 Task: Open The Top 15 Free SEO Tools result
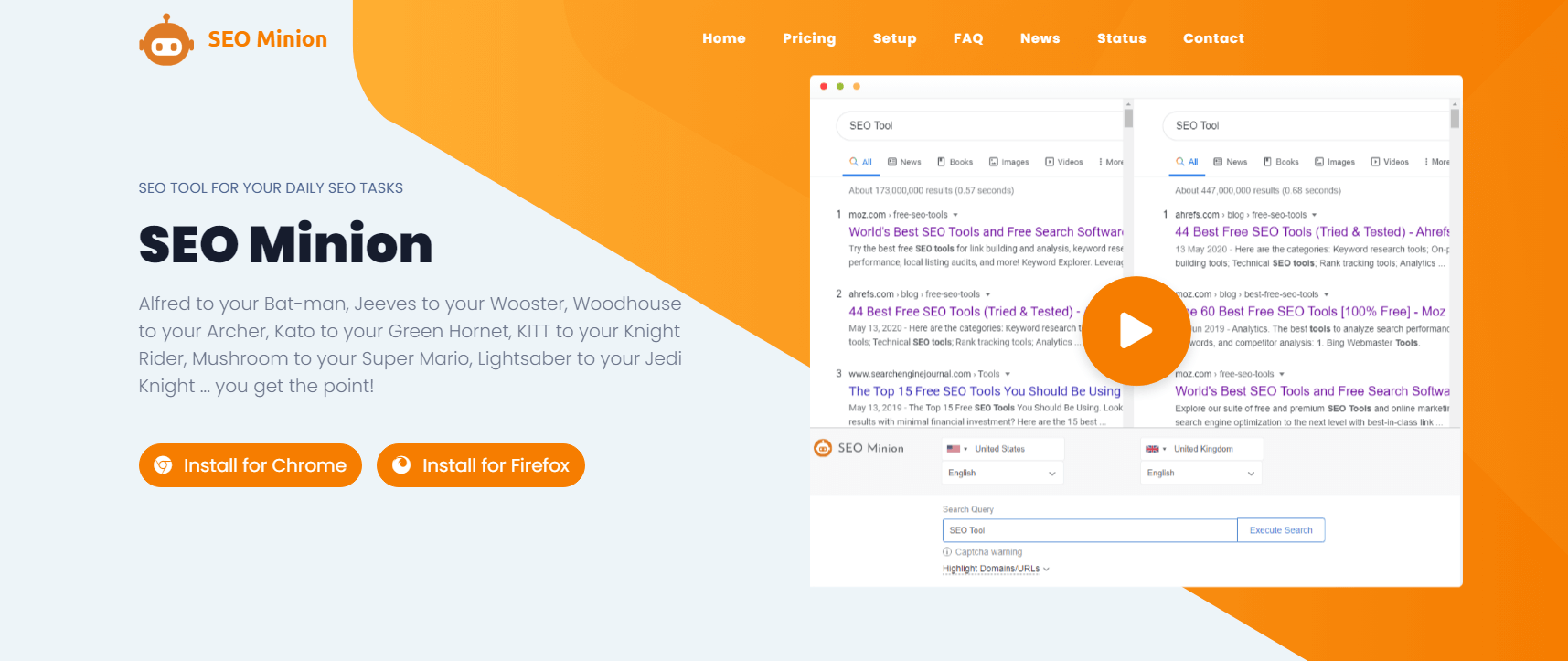pyautogui.click(x=985, y=391)
